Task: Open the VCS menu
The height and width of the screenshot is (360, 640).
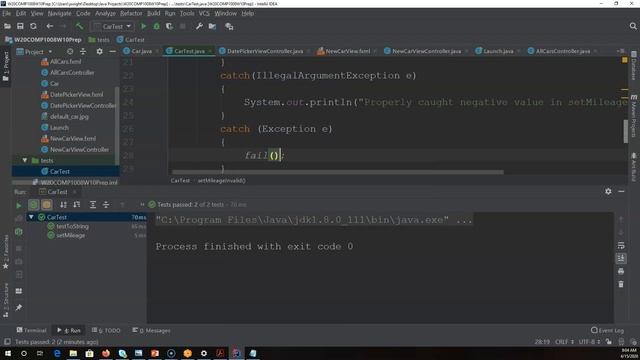Action: [204, 13]
